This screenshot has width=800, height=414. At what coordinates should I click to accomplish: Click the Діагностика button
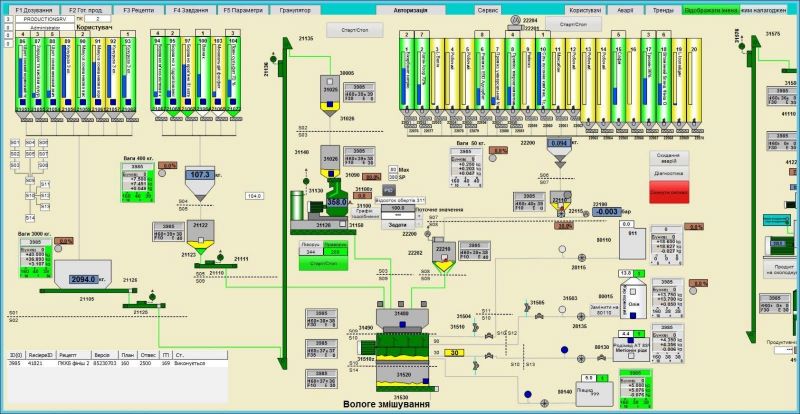pos(670,171)
